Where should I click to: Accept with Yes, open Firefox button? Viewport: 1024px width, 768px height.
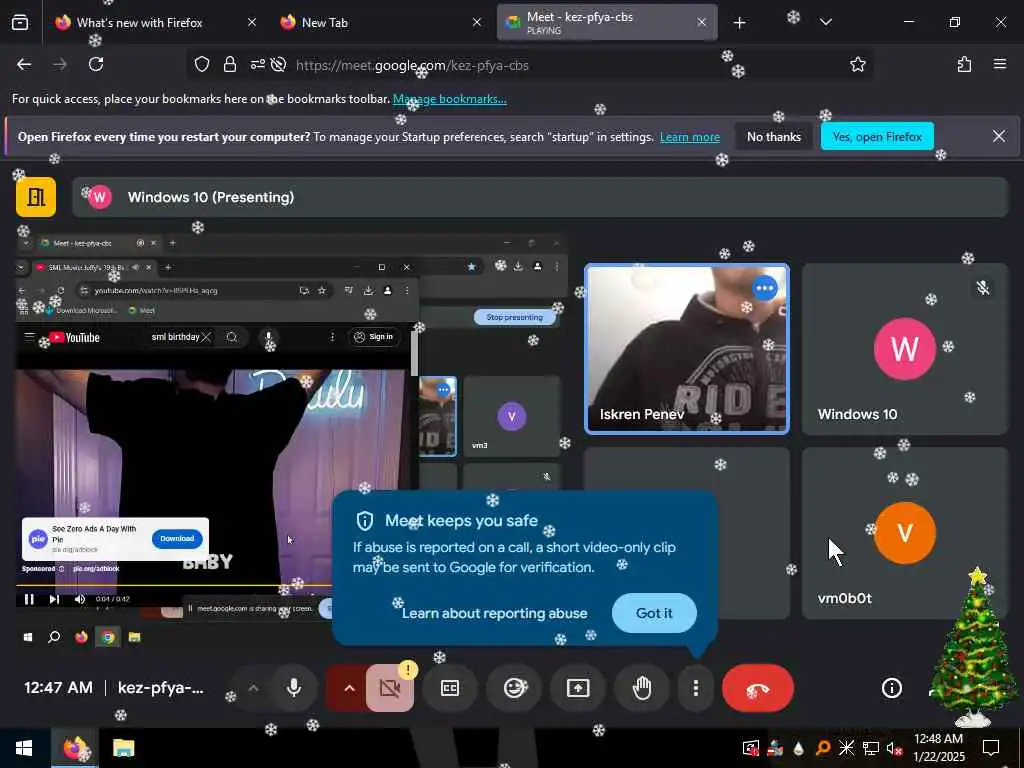click(x=877, y=136)
